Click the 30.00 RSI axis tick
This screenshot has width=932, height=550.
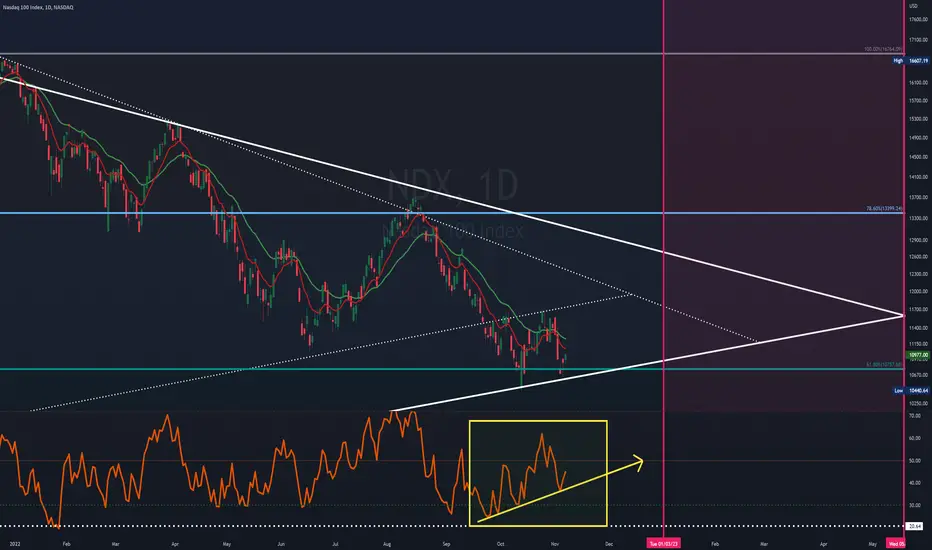pyautogui.click(x=915, y=505)
